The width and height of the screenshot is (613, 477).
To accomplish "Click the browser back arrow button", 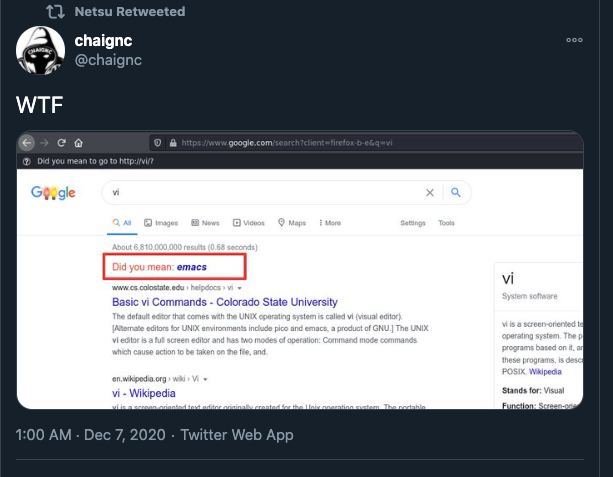I will 27,143.
